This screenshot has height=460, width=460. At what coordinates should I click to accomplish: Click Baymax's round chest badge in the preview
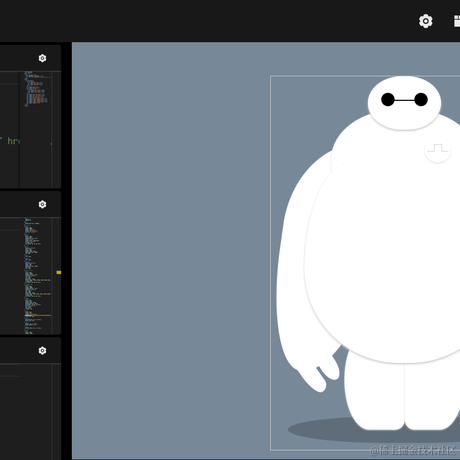(x=438, y=150)
